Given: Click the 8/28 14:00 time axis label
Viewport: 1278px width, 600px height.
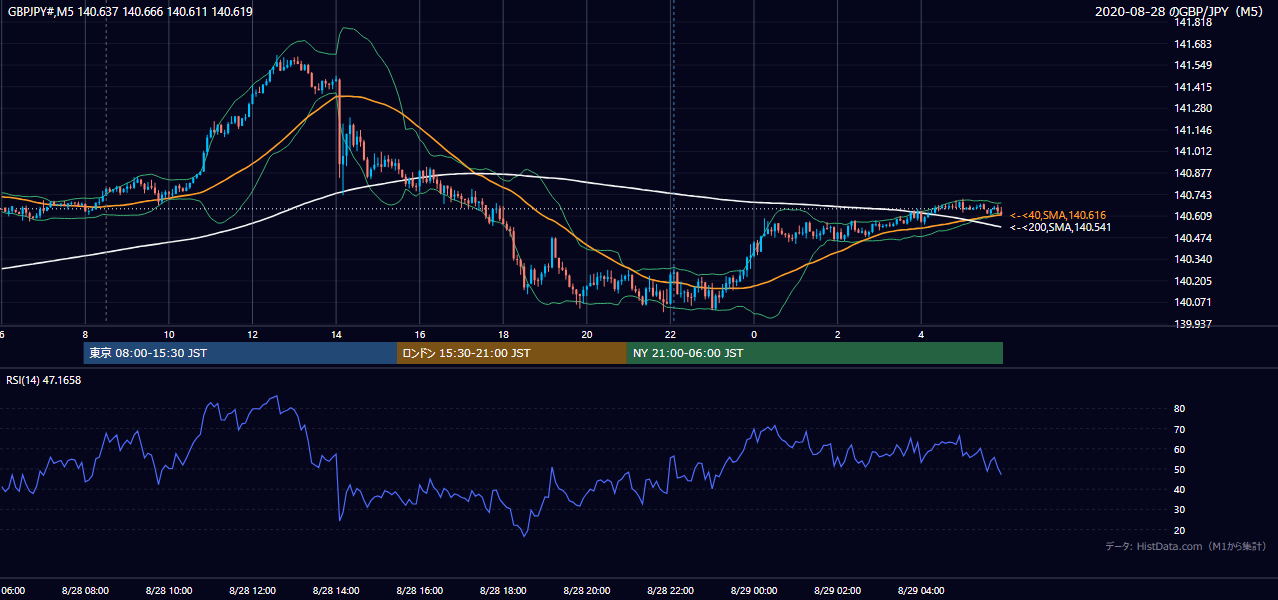Looking at the screenshot, I should coord(335,591).
